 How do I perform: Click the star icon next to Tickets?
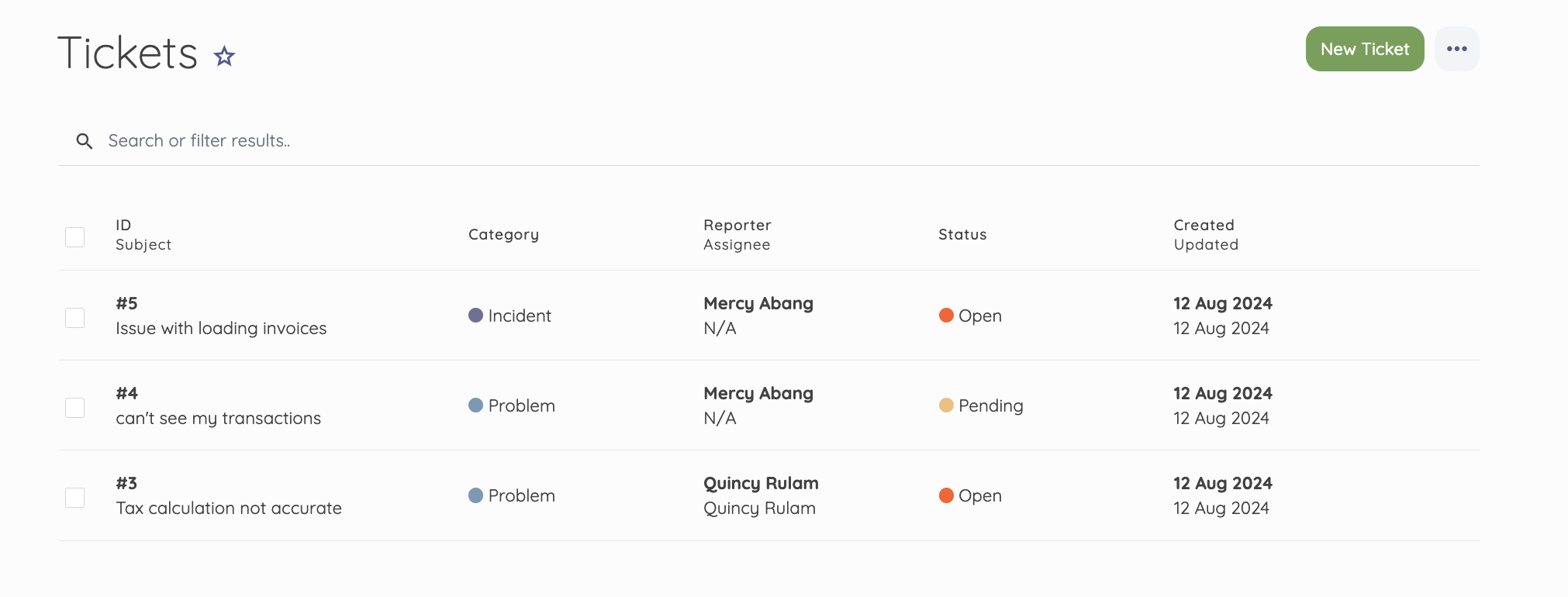coord(224,55)
